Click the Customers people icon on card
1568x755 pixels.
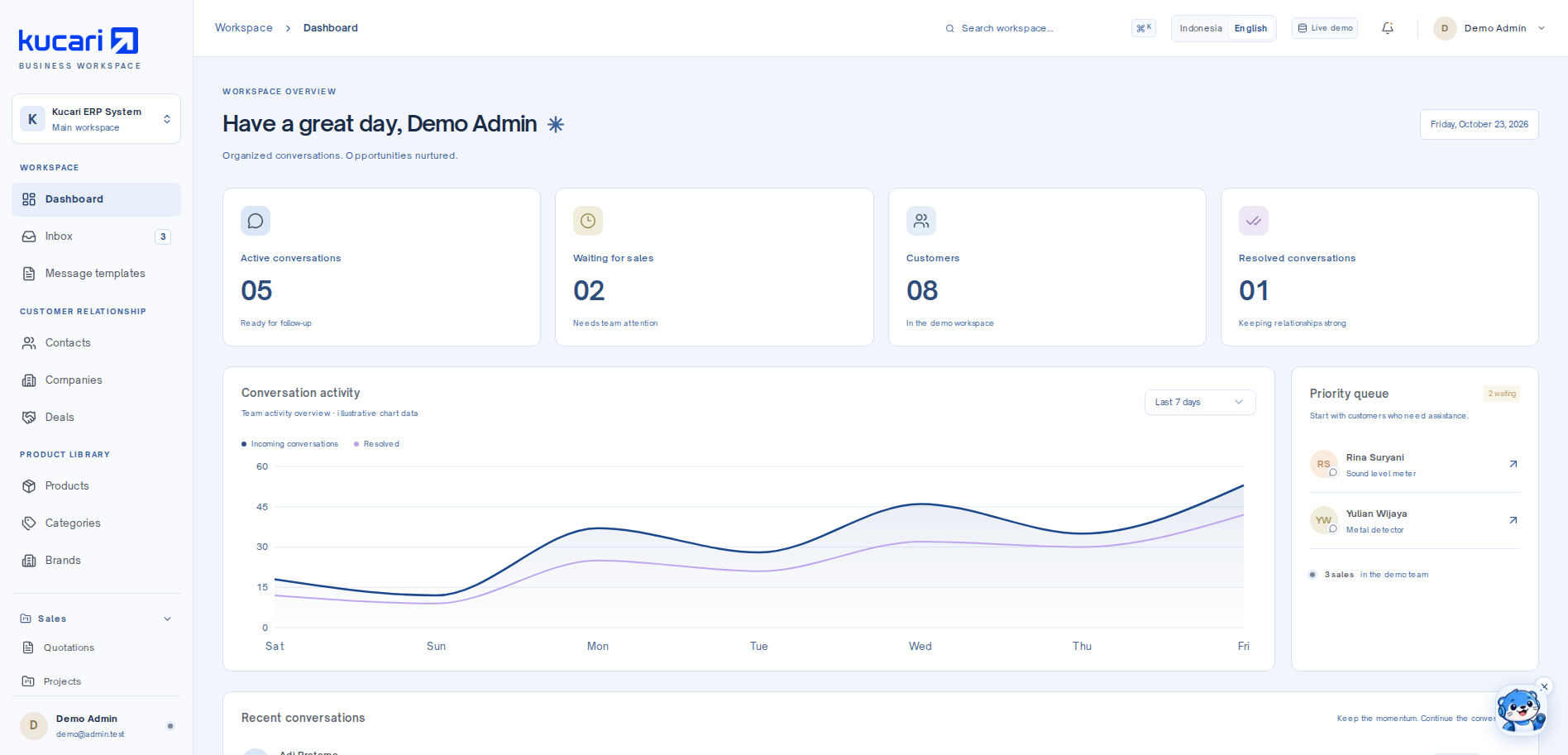921,221
